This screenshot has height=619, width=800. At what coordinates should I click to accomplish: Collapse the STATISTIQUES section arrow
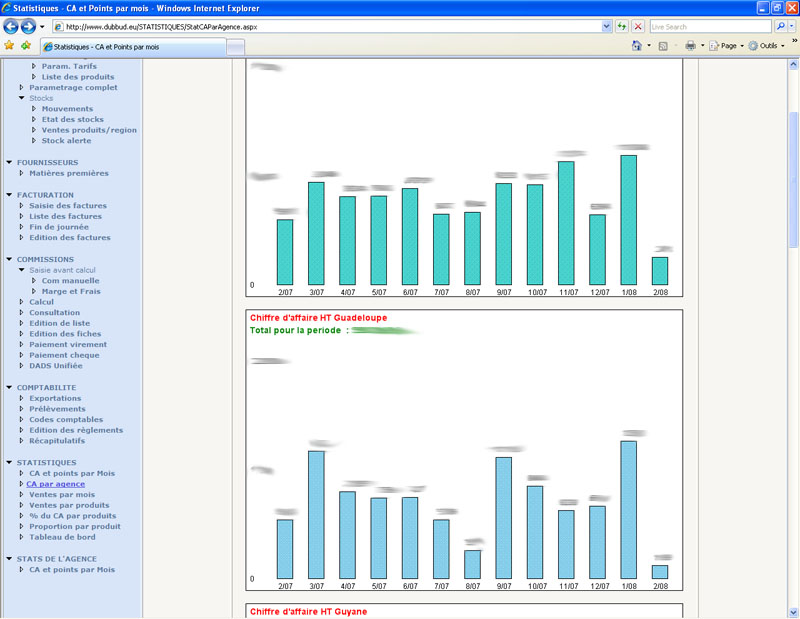tap(9, 463)
